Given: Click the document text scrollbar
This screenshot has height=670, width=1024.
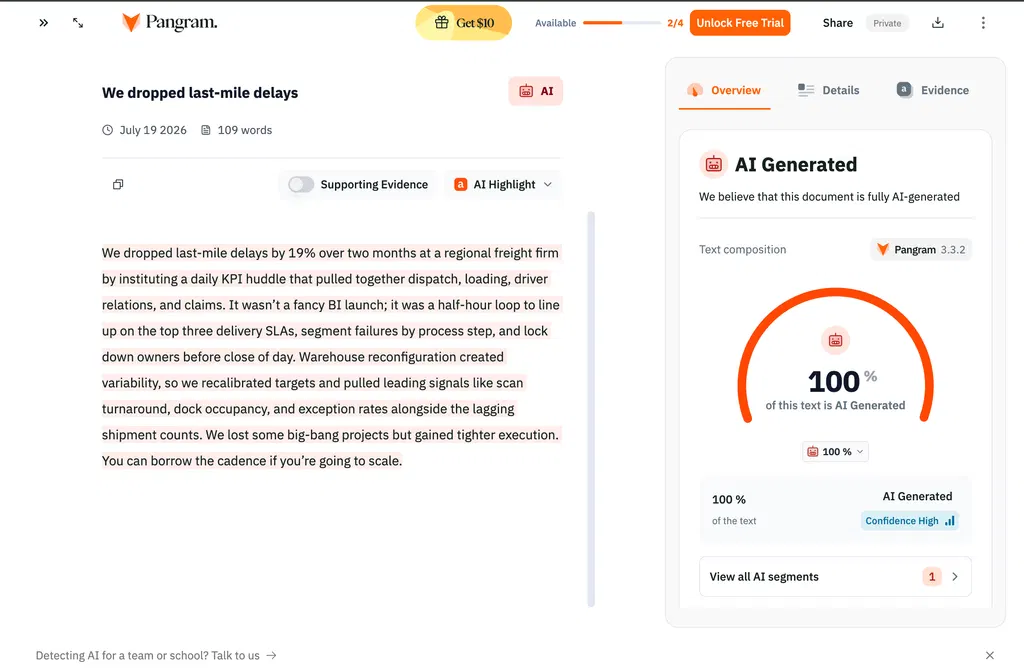Looking at the screenshot, I should click(591, 409).
